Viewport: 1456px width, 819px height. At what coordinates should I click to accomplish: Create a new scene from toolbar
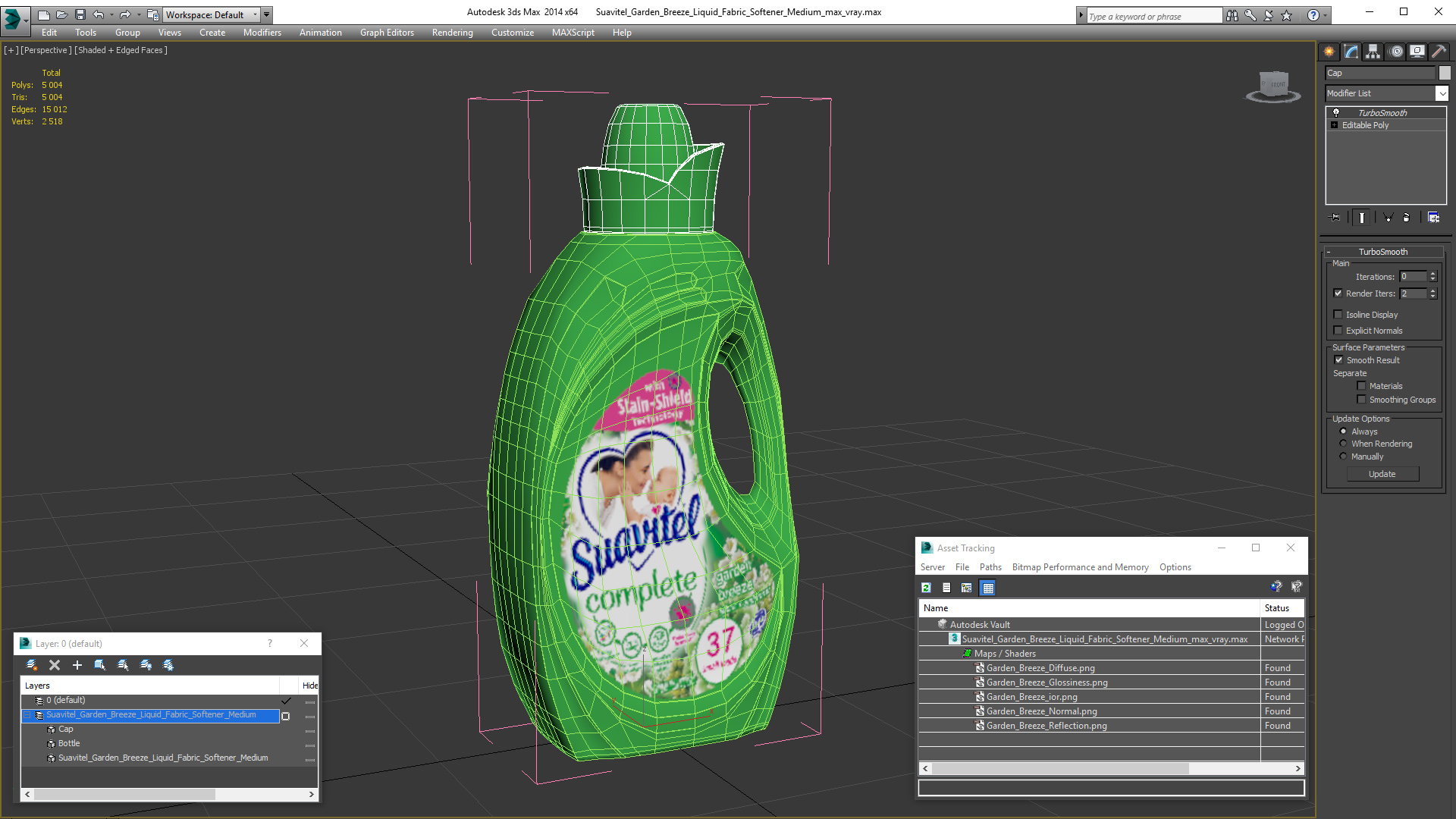[x=44, y=14]
